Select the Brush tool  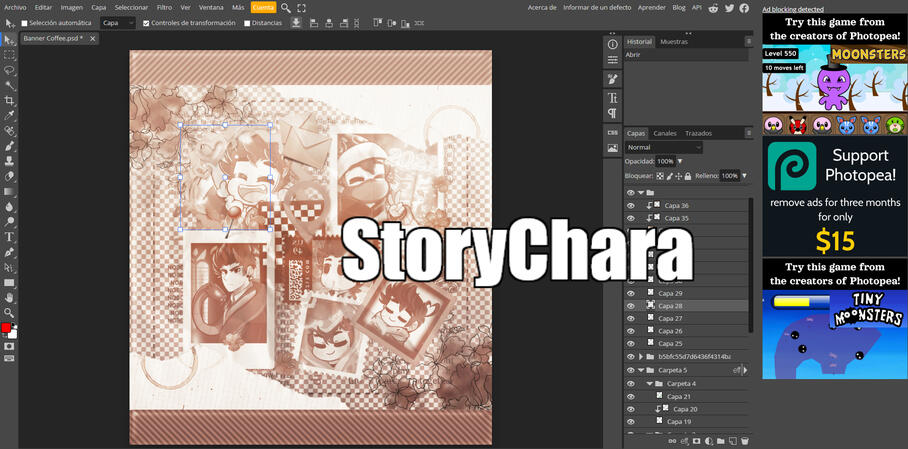point(10,146)
